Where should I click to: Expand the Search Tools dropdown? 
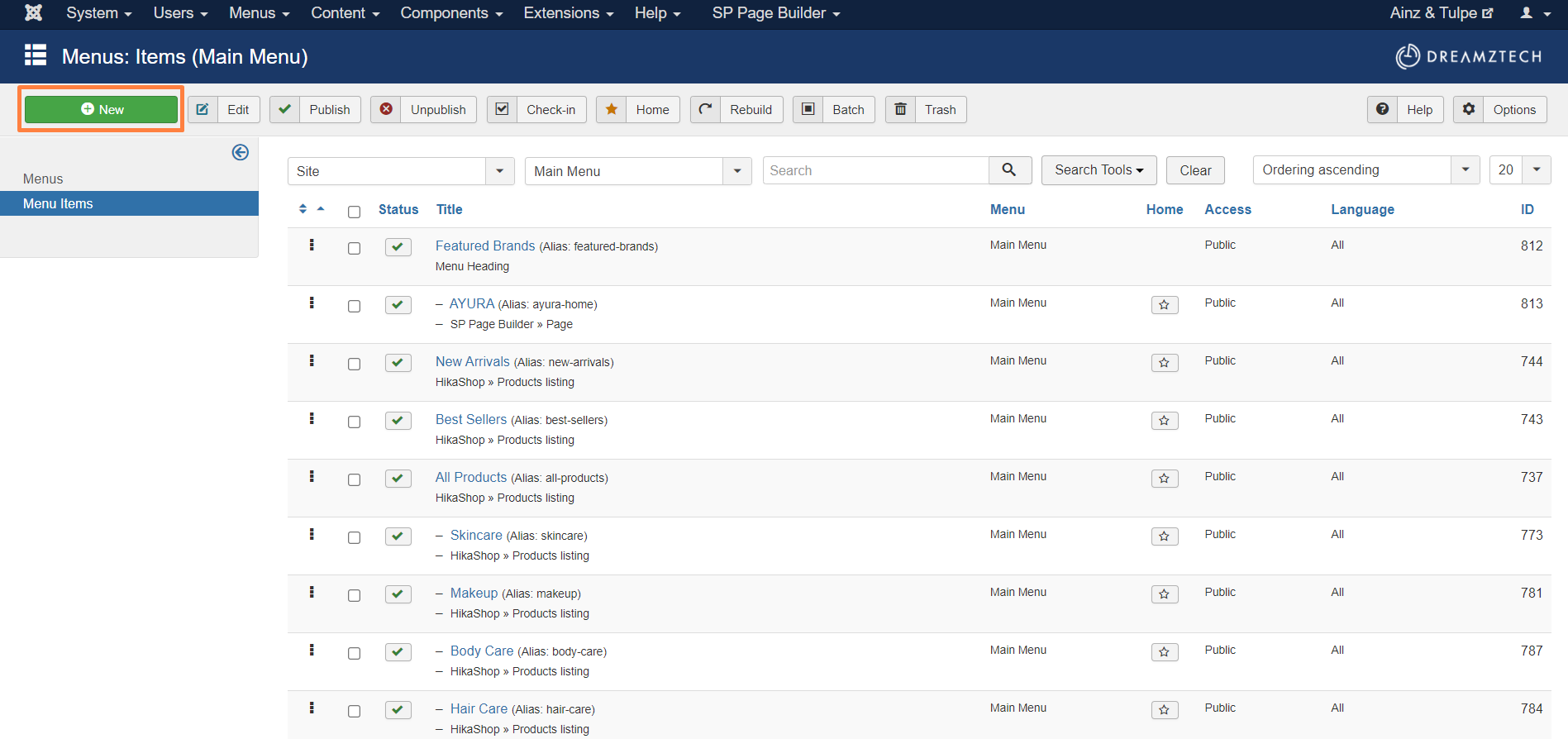(1099, 169)
